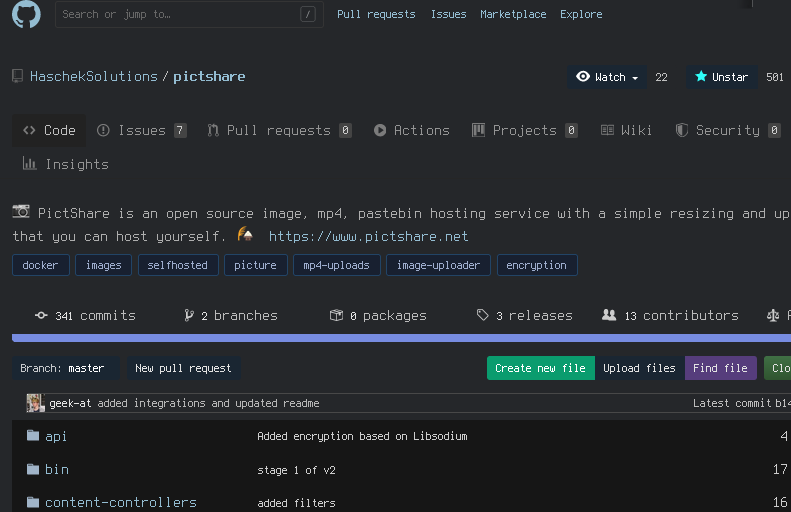Click the geek-at author avatar

36,403
